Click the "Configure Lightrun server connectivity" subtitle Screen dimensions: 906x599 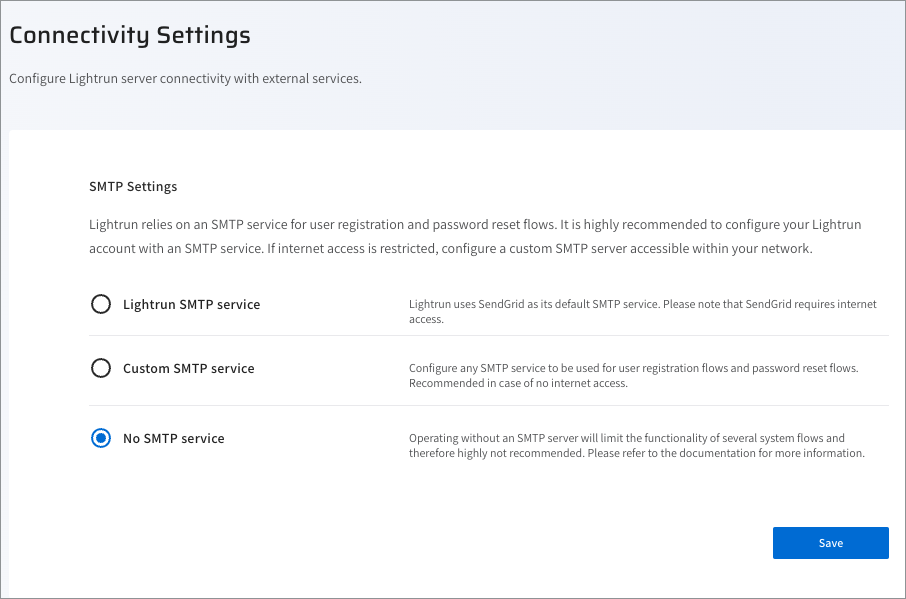(185, 78)
